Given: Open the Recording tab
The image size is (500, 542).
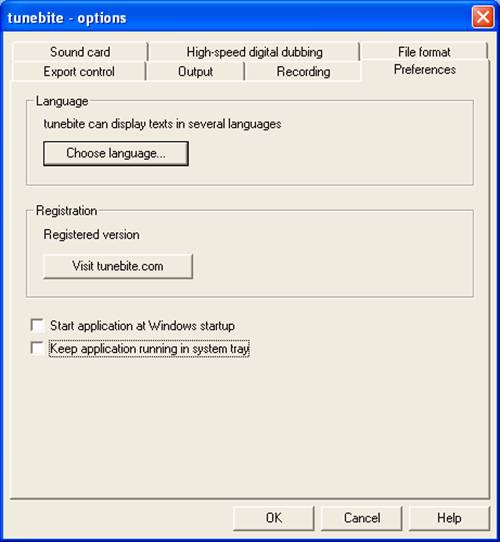Looking at the screenshot, I should [303, 72].
